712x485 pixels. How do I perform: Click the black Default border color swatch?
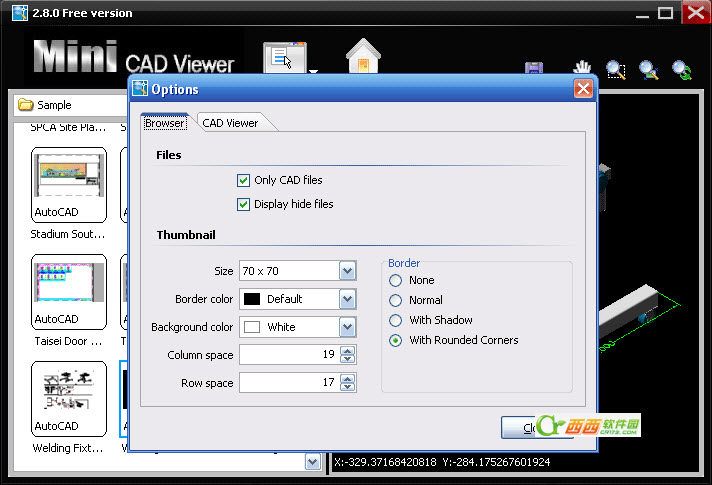pyautogui.click(x=252, y=299)
